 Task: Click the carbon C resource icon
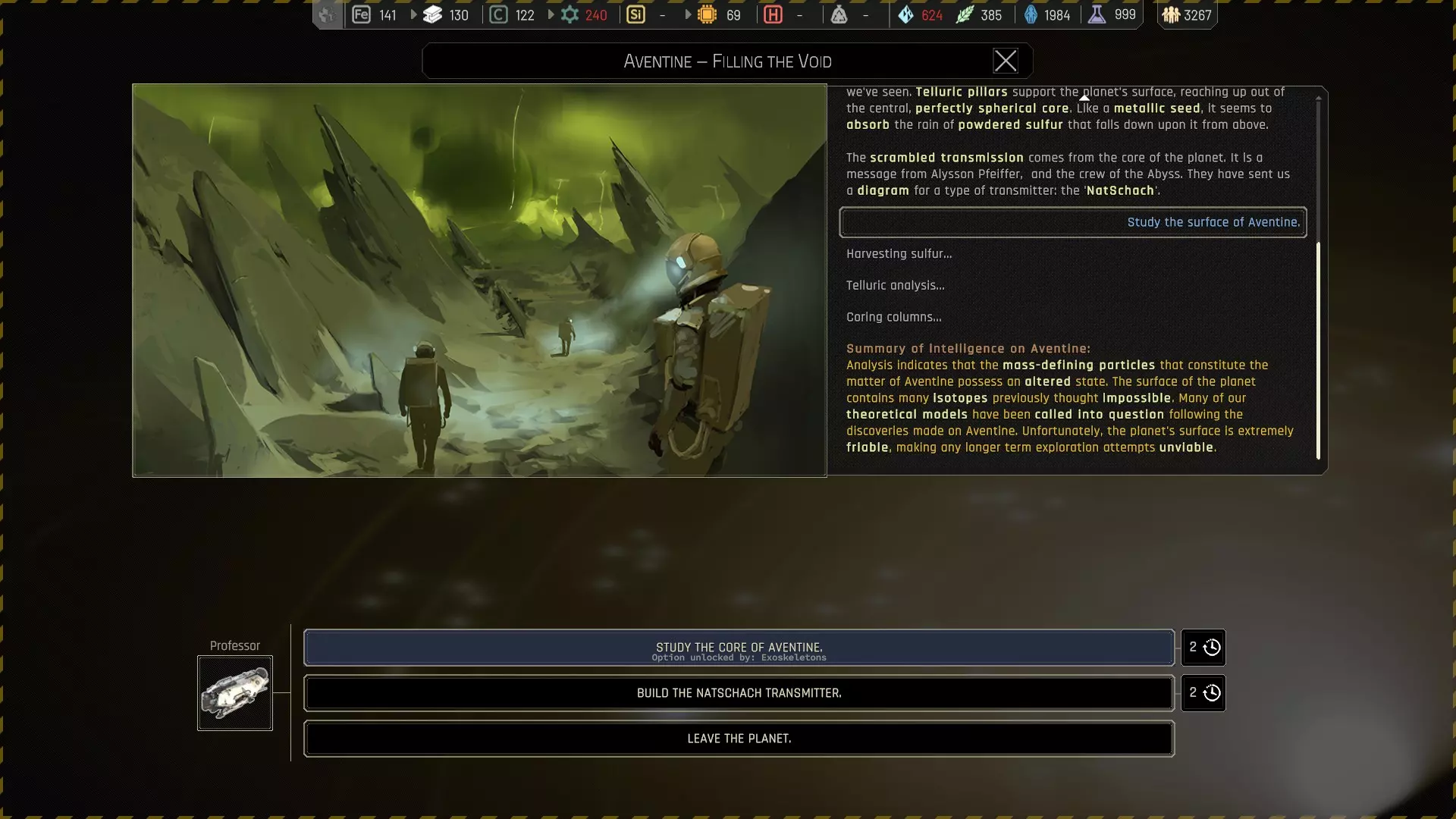[498, 14]
